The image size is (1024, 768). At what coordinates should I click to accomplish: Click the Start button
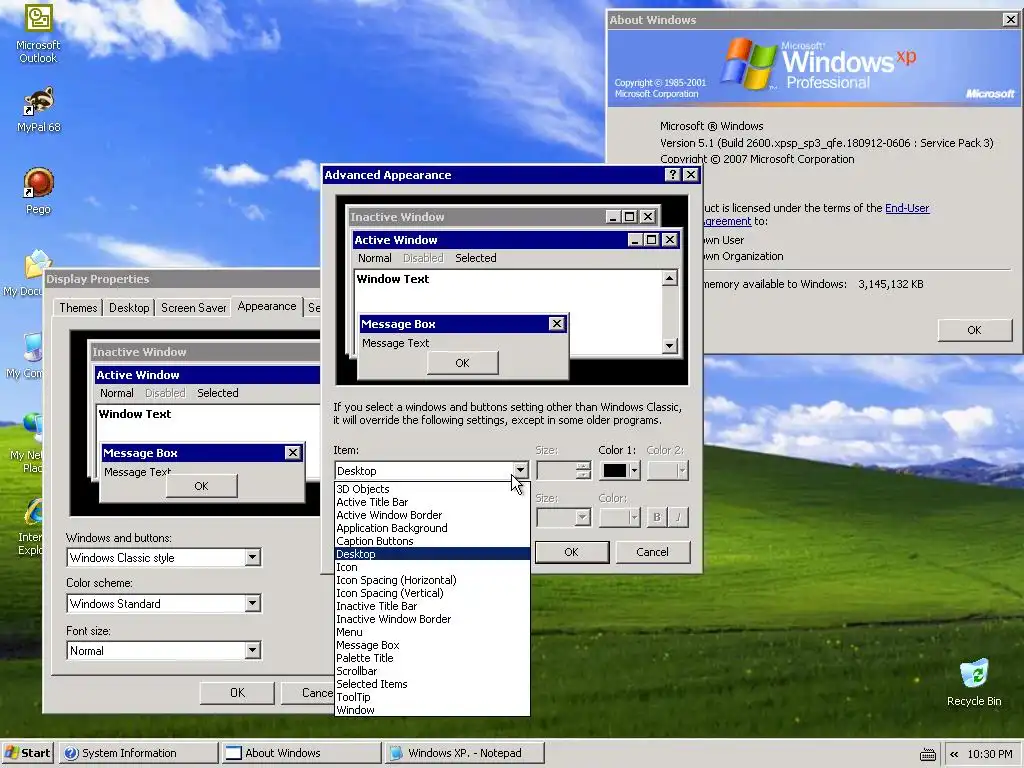point(27,753)
